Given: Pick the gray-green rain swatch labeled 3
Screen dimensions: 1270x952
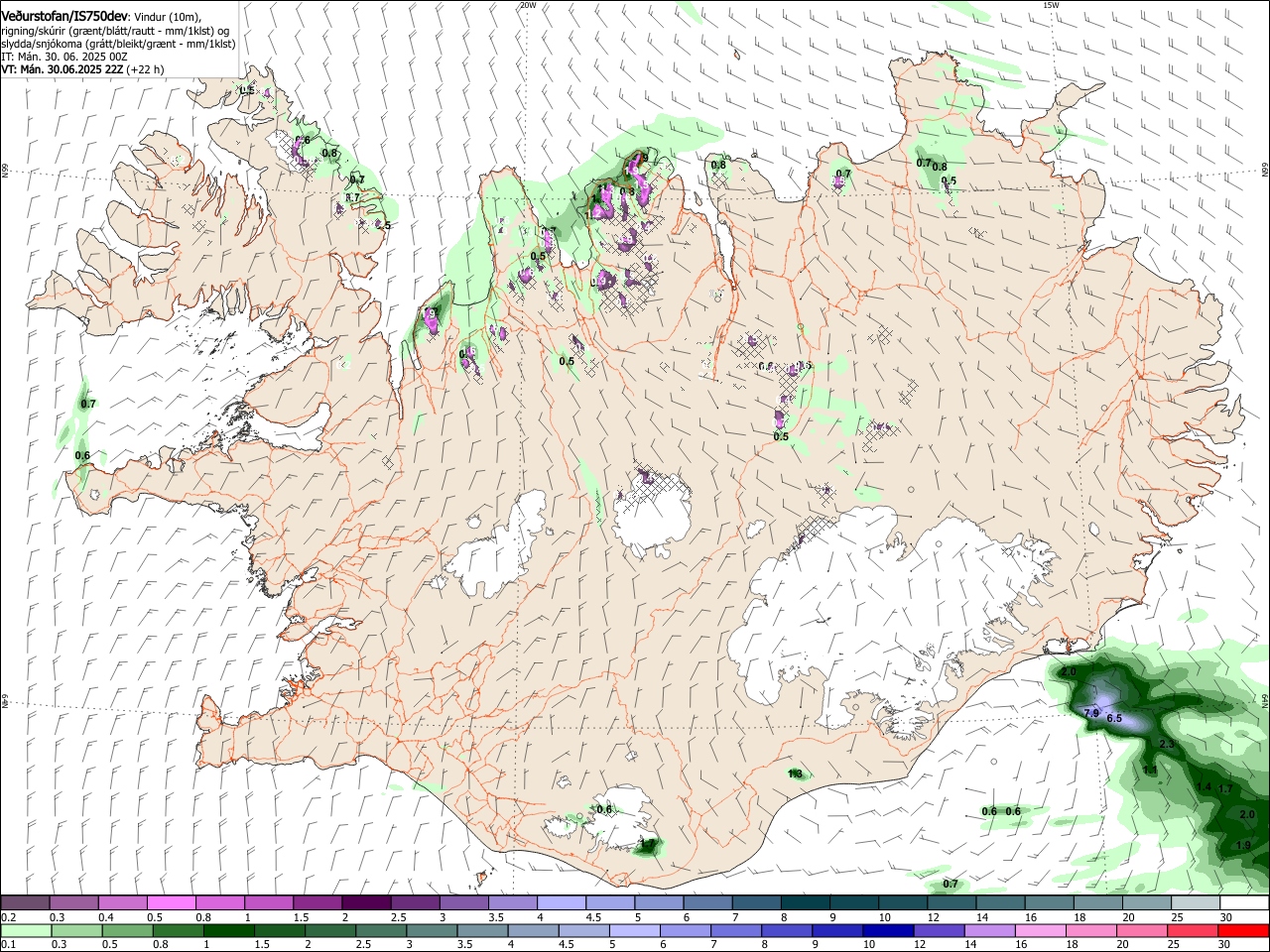Looking at the screenshot, I should point(432,930).
